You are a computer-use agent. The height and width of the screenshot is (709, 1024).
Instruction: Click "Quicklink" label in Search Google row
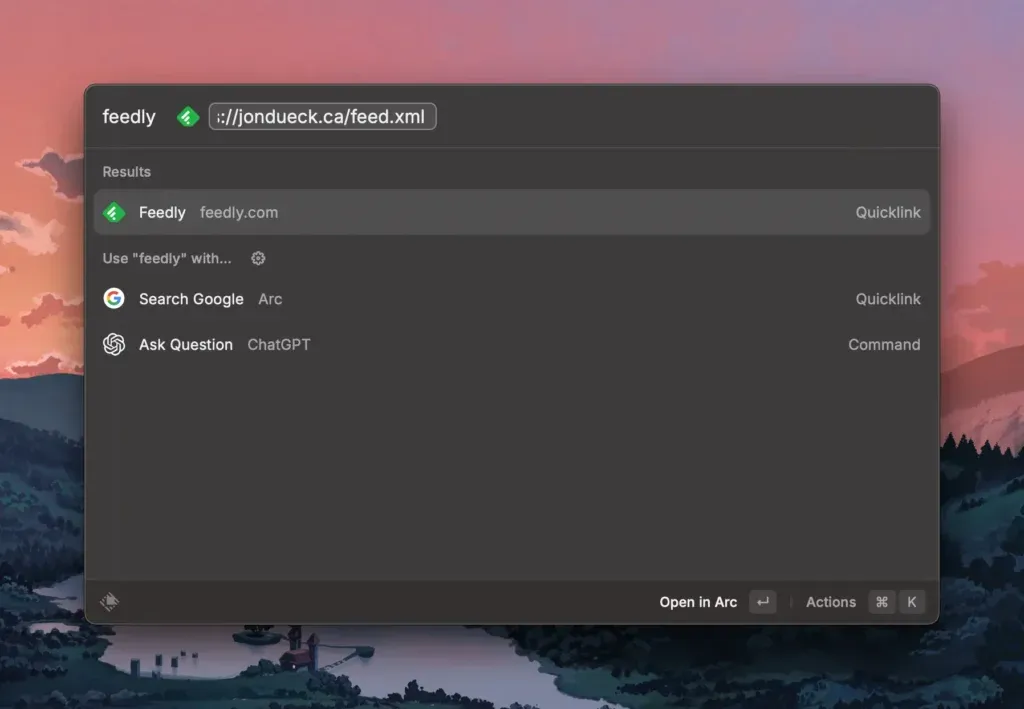pos(888,299)
